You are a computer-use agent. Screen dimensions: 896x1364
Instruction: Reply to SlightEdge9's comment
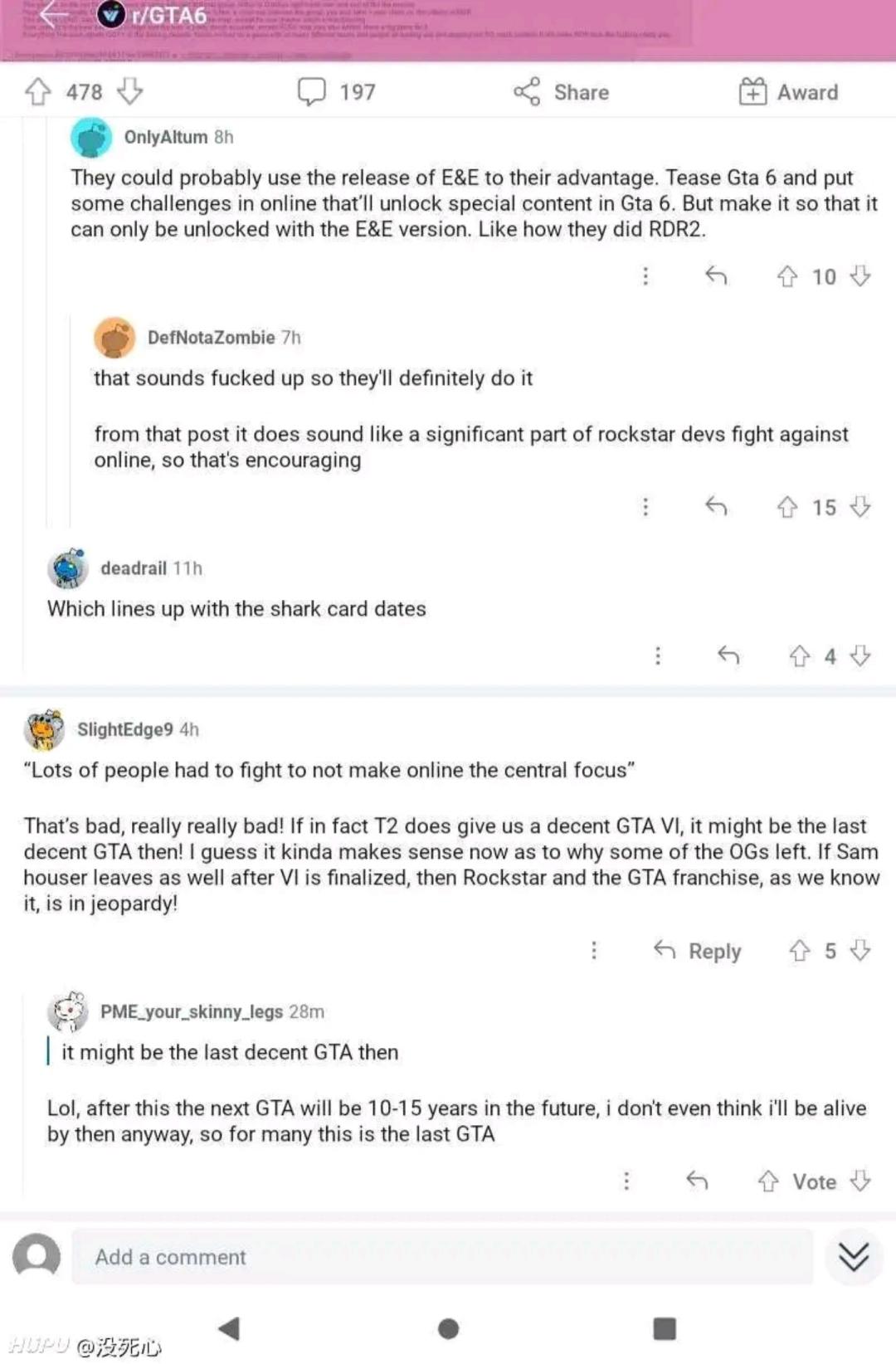point(698,951)
